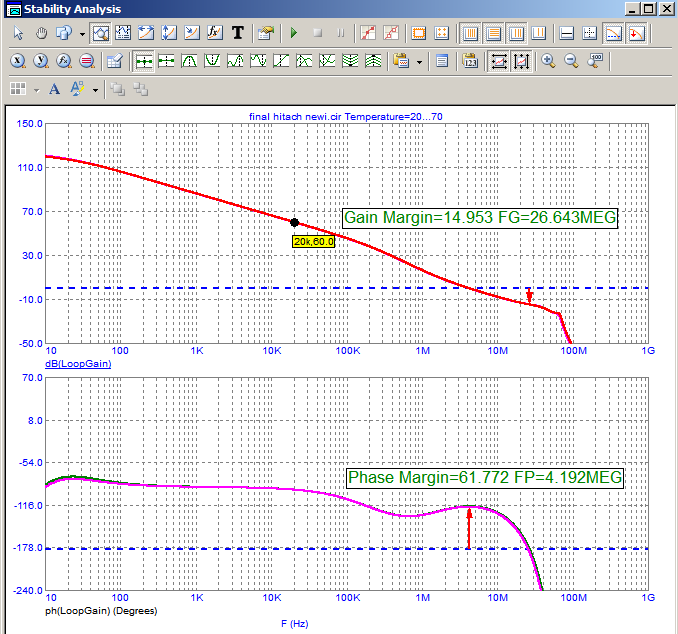The height and width of the screenshot is (634, 678).
Task: Select the arrow pointer Select mode tool
Action: tap(19, 33)
